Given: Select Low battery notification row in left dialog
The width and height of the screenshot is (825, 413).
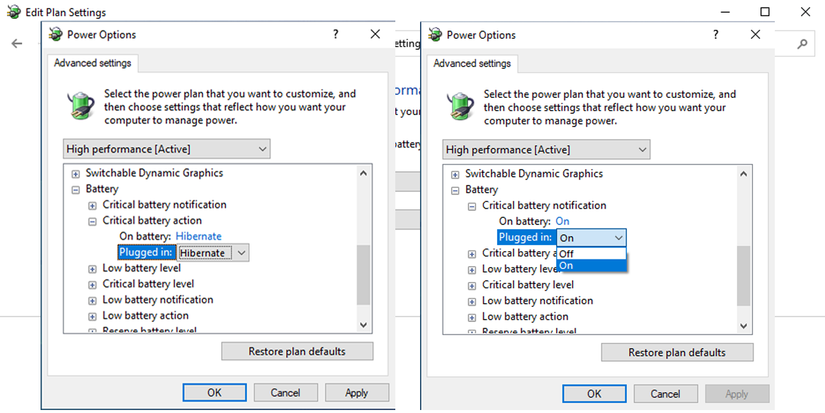Looking at the screenshot, I should [157, 300].
